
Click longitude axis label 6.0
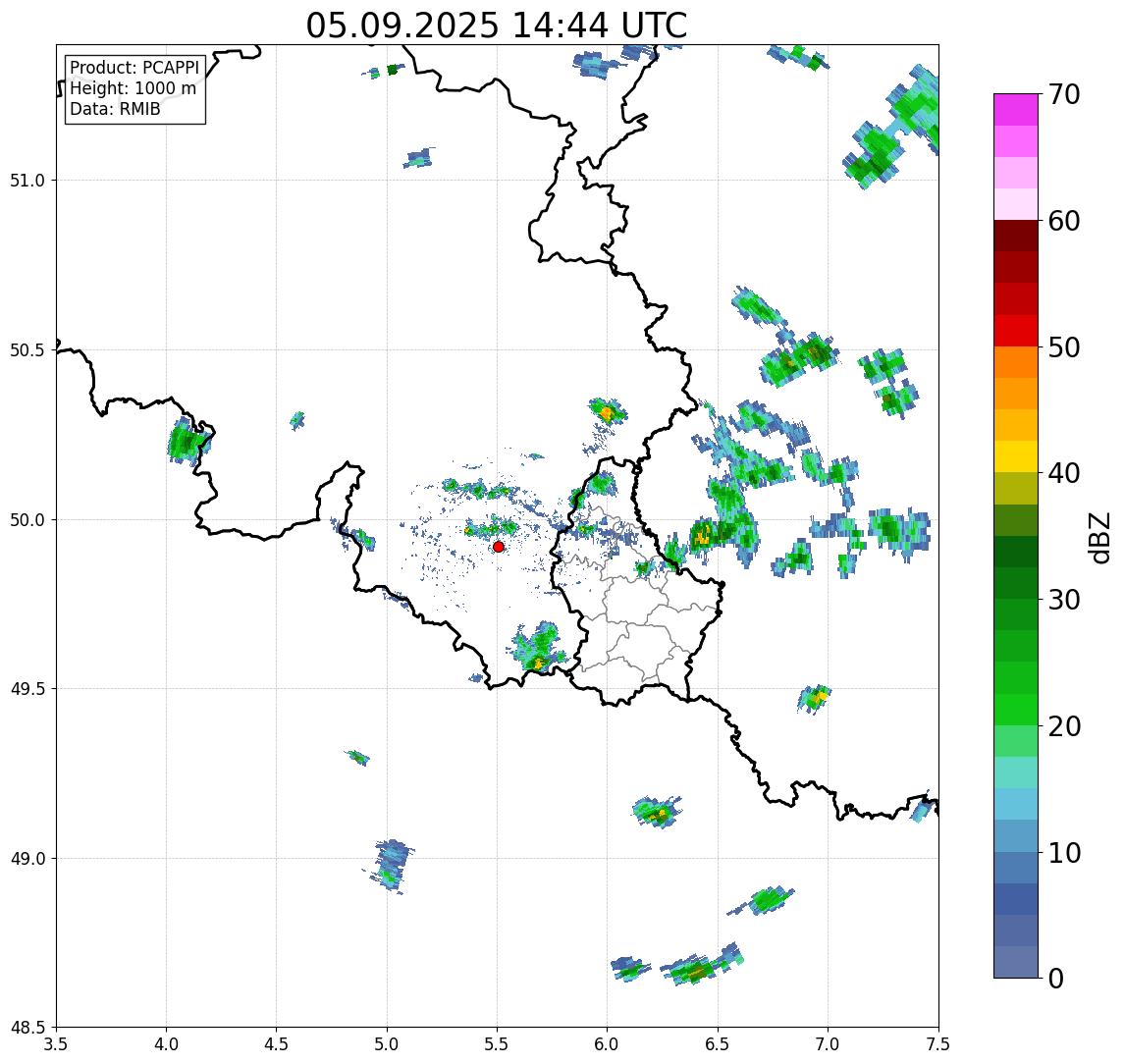pyautogui.click(x=608, y=1044)
